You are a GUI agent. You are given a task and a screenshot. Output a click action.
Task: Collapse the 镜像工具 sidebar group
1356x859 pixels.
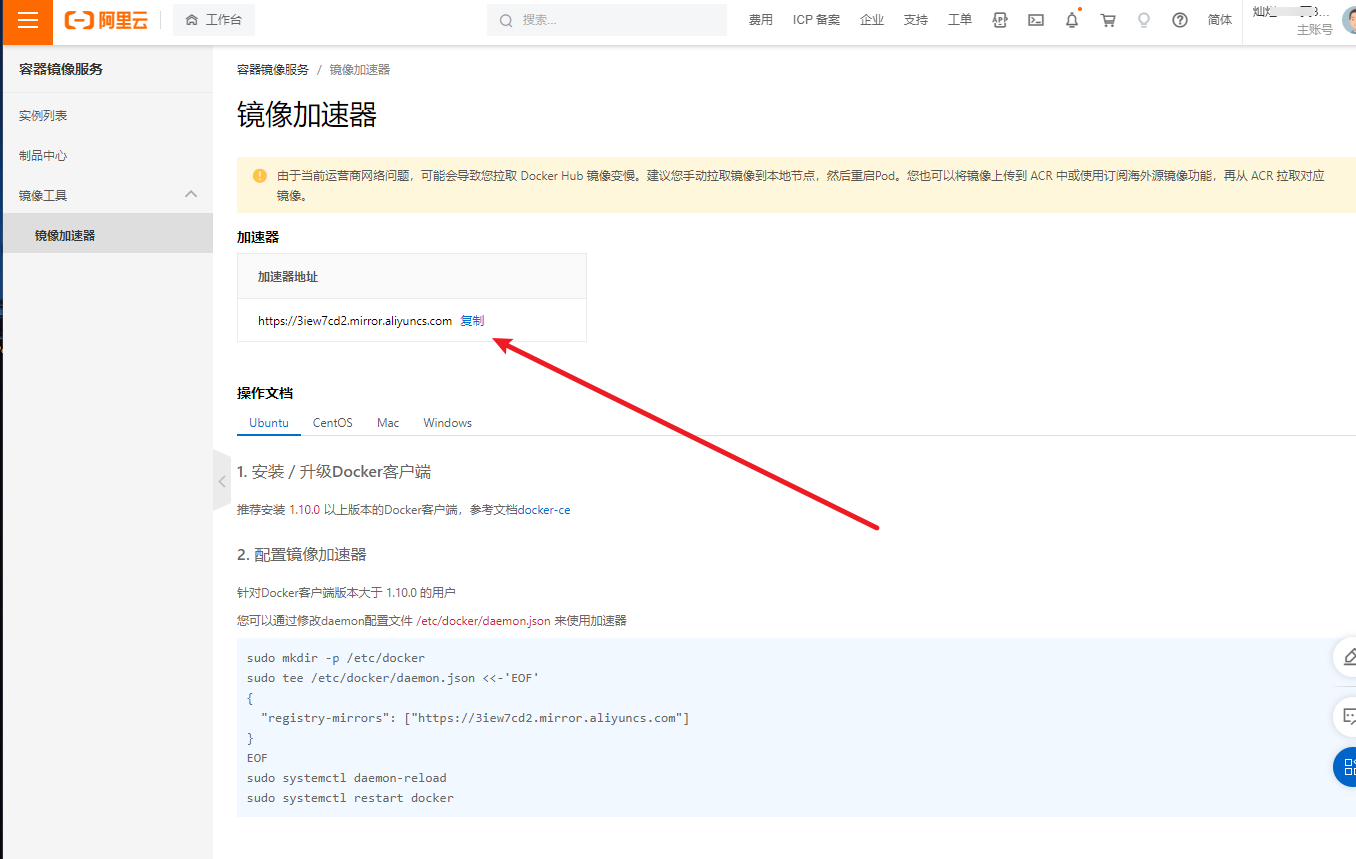click(108, 195)
